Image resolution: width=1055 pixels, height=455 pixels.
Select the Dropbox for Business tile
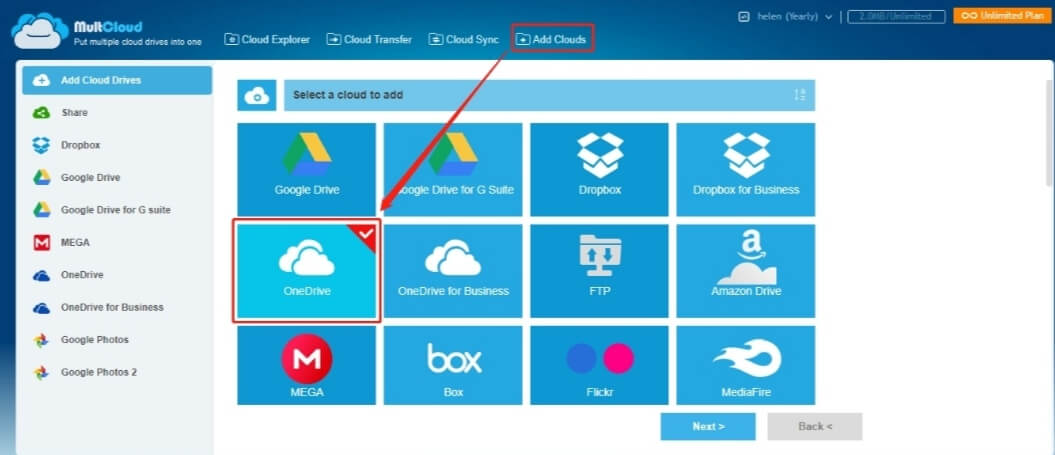click(745, 169)
